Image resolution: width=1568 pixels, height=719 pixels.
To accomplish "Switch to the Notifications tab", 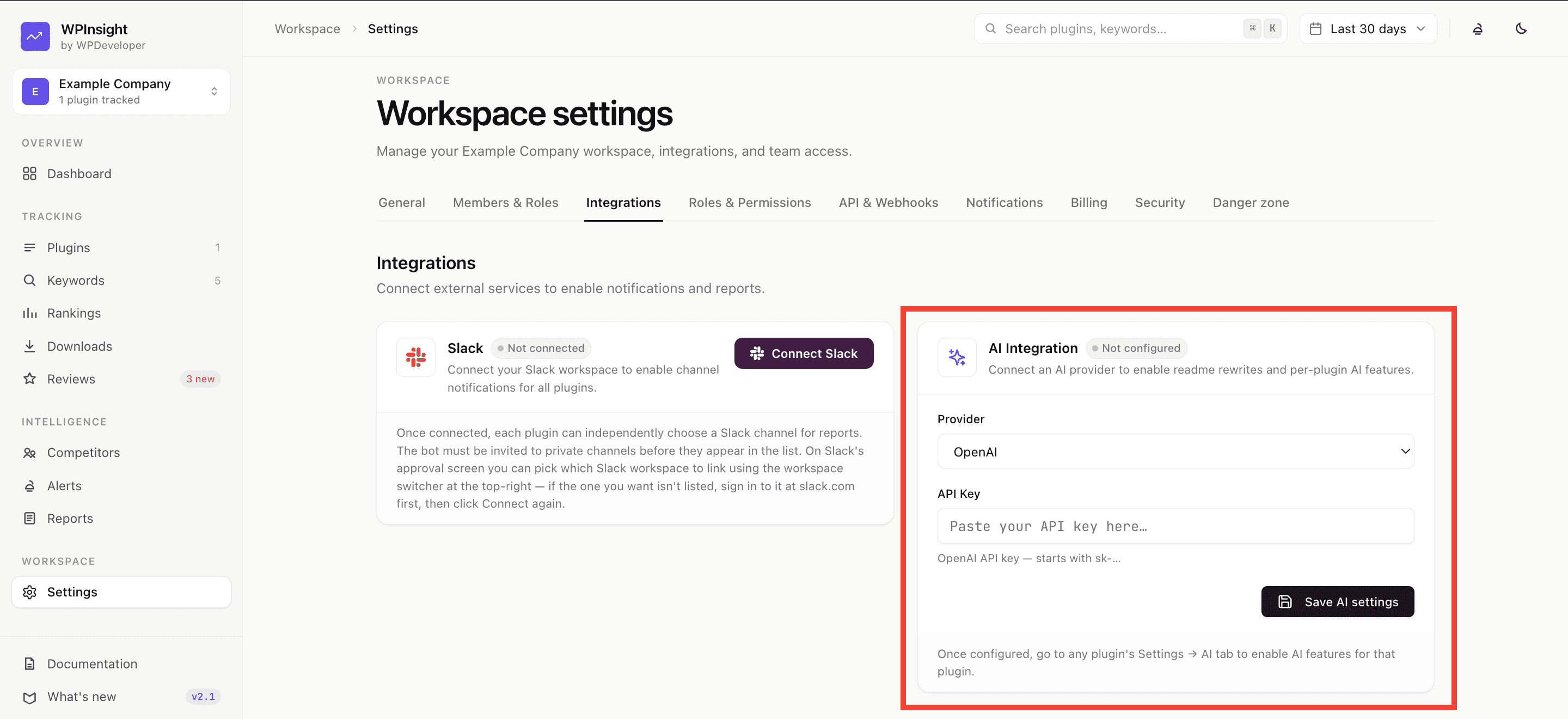I will click(1004, 202).
